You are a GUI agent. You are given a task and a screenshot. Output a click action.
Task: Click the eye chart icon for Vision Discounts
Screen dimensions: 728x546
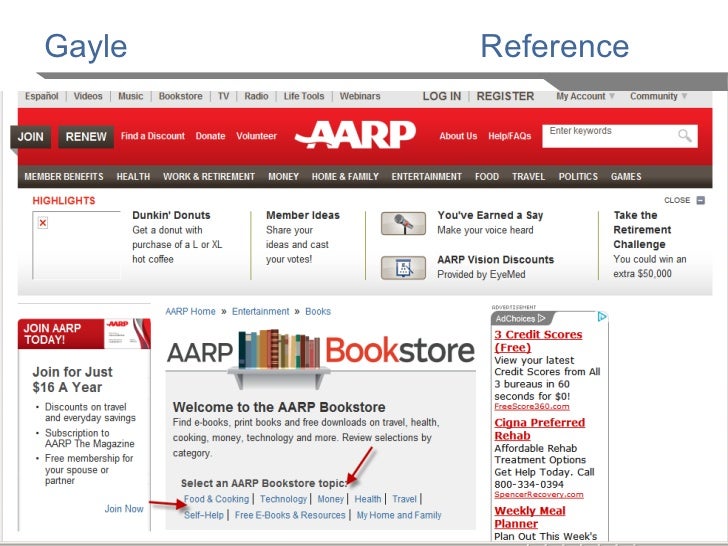403,268
